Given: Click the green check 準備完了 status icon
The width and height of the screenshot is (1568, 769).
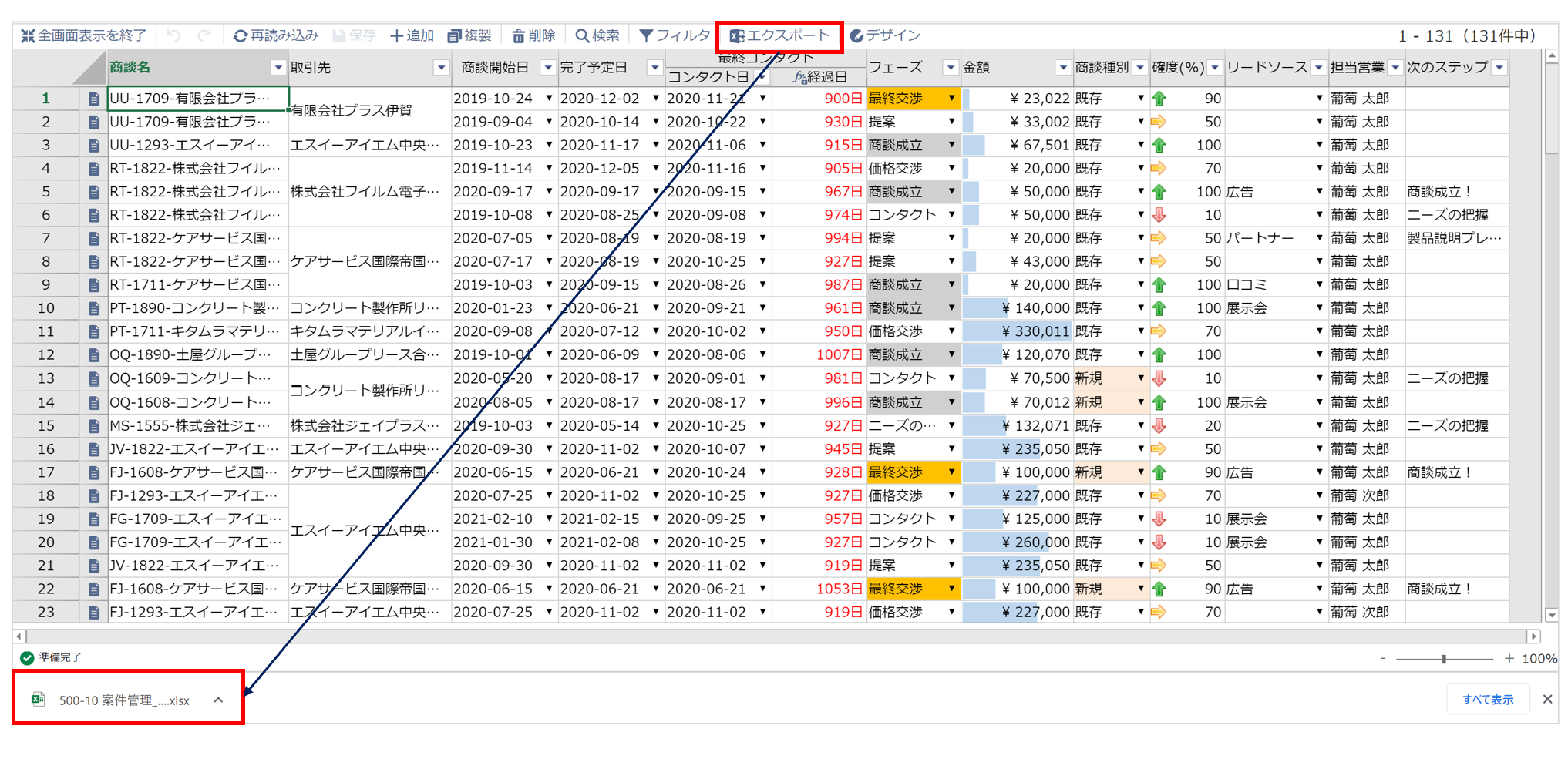Looking at the screenshot, I should pos(27,657).
